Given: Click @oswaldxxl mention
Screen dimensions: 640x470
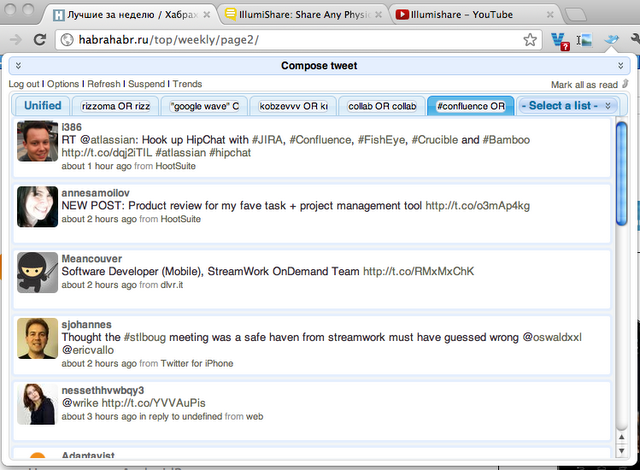Looking at the screenshot, I should pos(552,337).
